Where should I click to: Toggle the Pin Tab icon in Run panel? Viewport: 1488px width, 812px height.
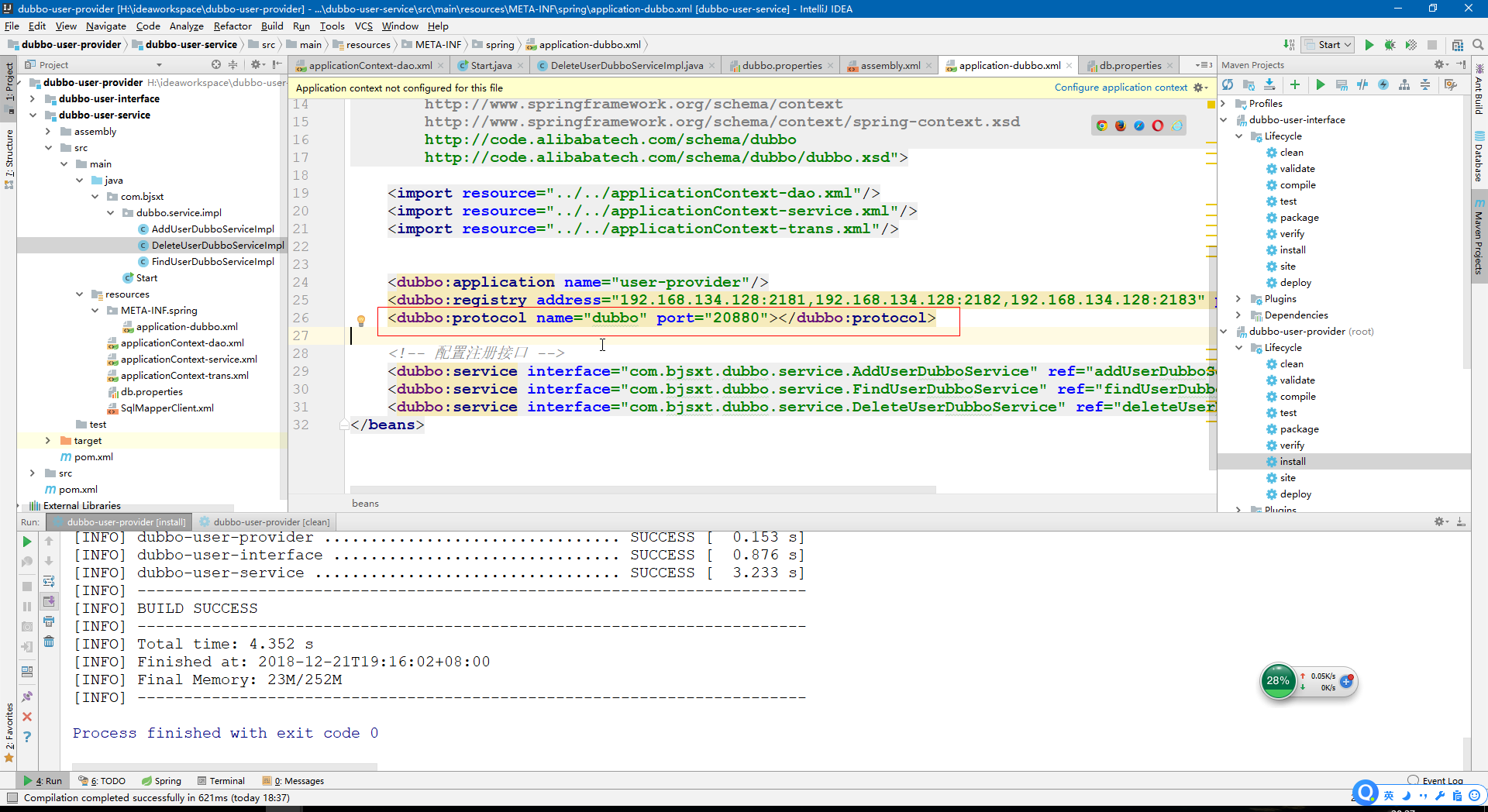(x=27, y=697)
